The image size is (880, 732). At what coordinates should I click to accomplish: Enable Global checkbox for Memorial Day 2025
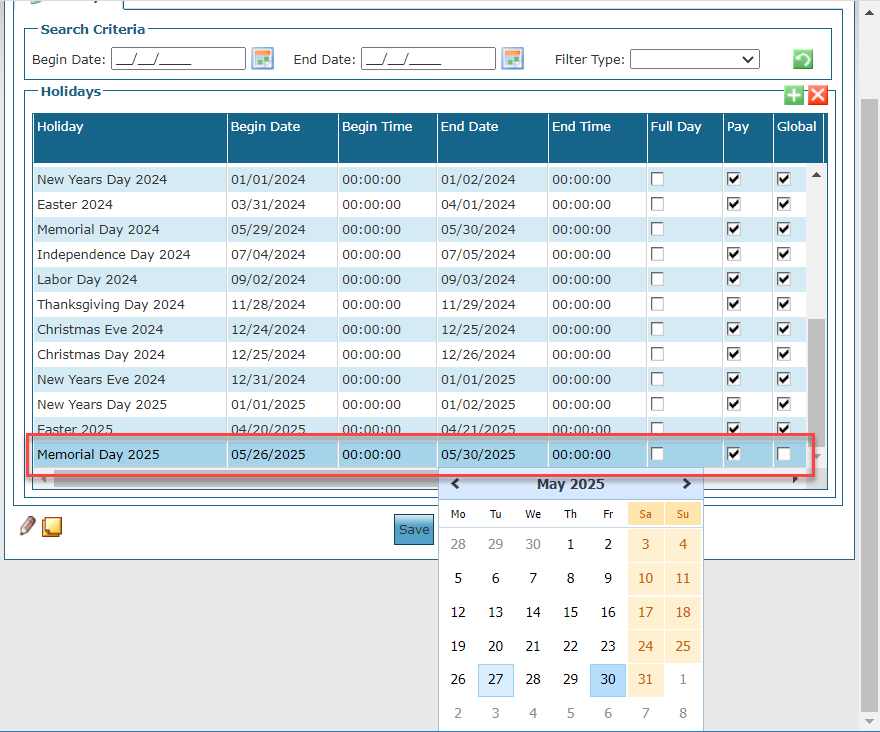pyautogui.click(x=784, y=454)
